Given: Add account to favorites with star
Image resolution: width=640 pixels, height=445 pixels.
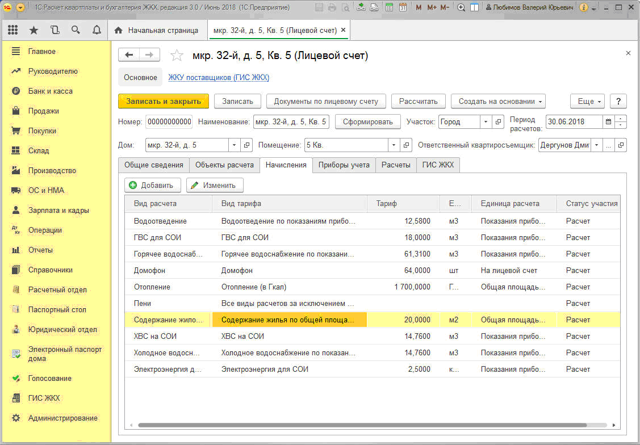Looking at the screenshot, I should pyautogui.click(x=177, y=55).
